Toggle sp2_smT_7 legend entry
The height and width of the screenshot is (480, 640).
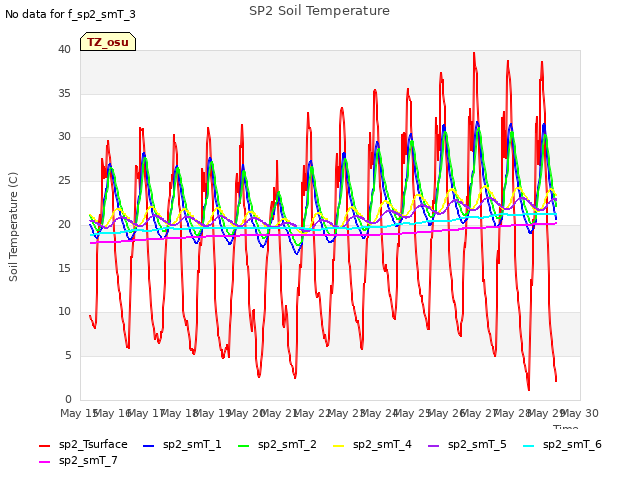(x=78, y=460)
